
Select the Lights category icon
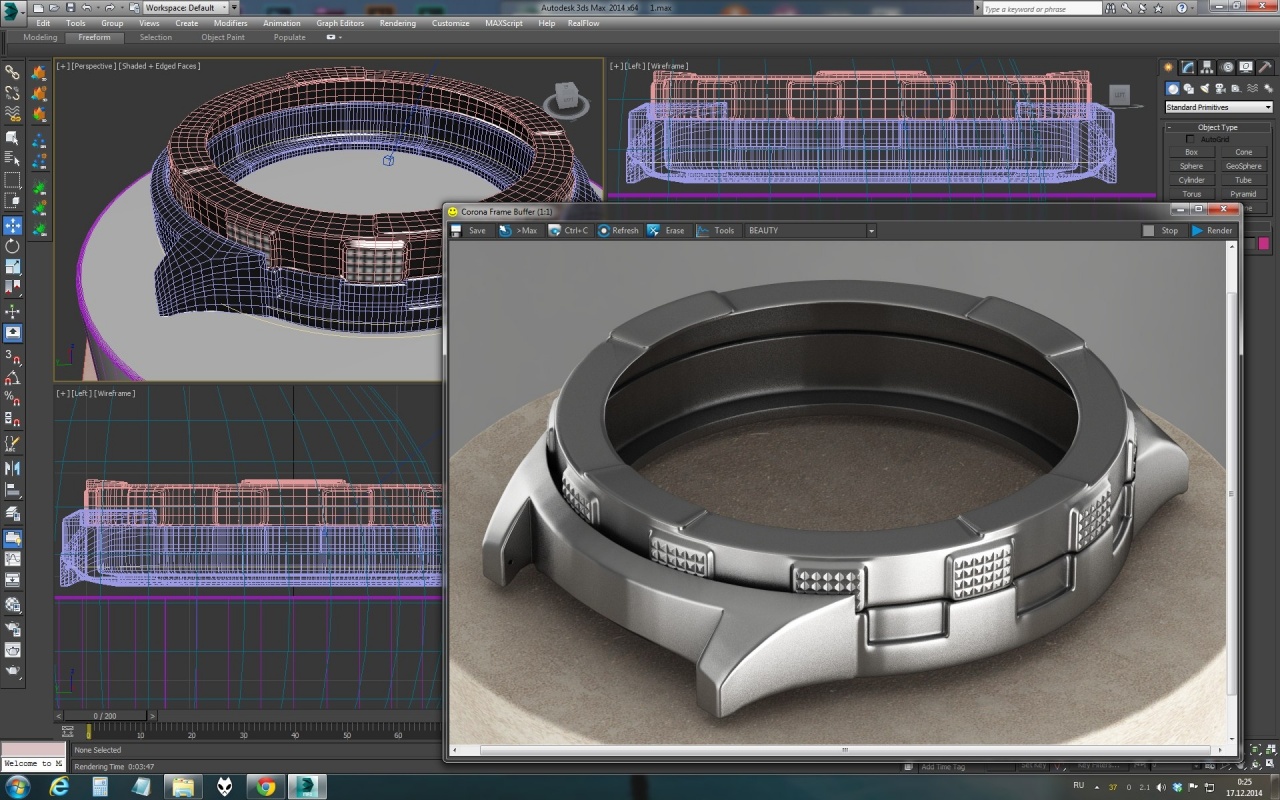pos(1202,88)
